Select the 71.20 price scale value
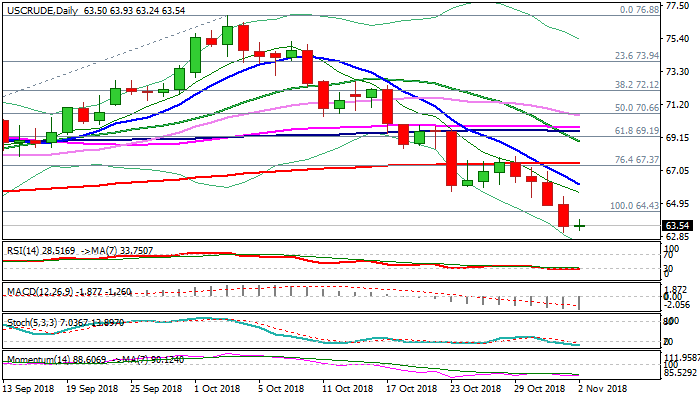Viewport: 700px width, 400px height. (677, 104)
